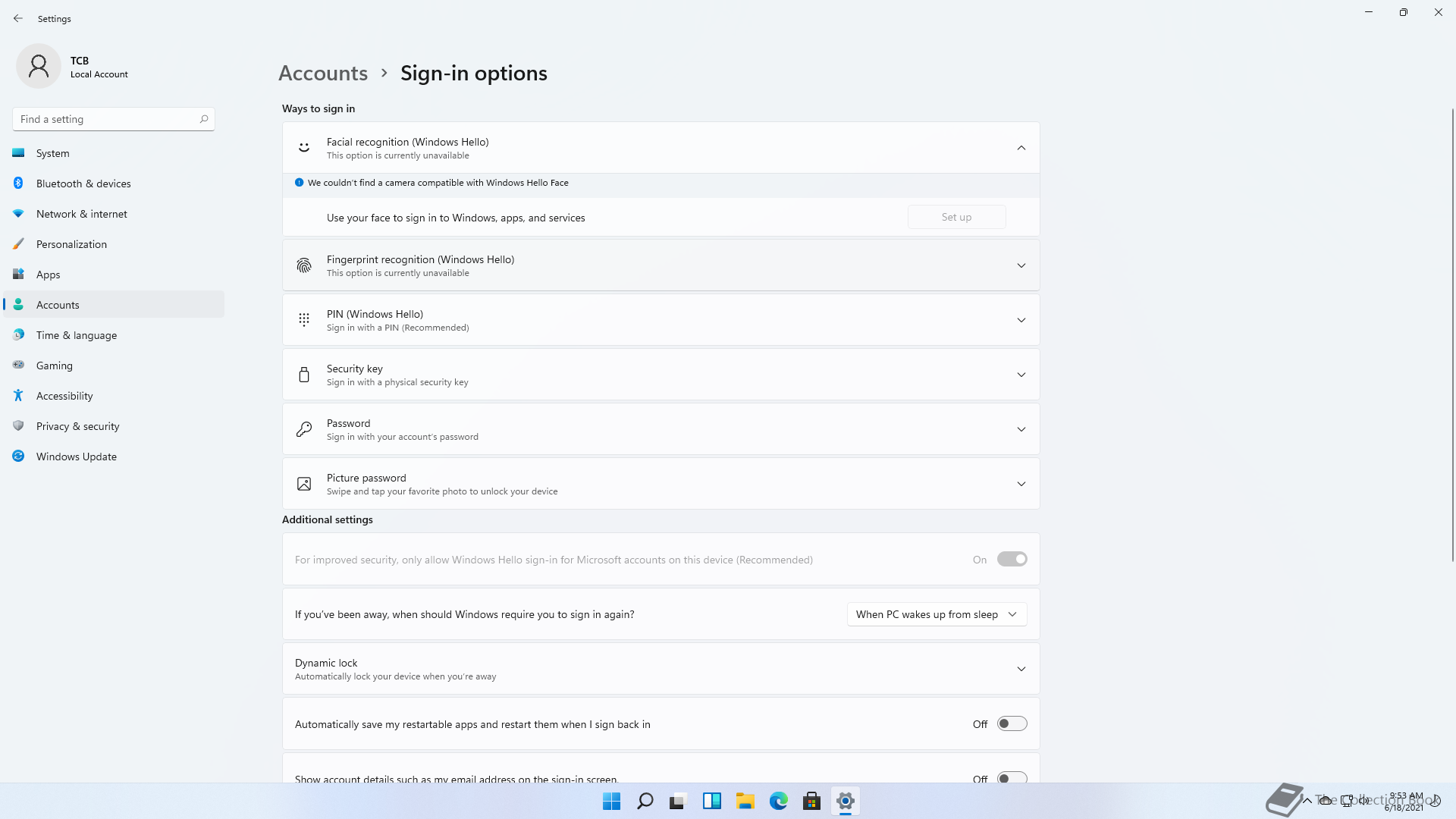This screenshot has width=1456, height=819.
Task: Expand the Dynamic lock section
Action: click(1021, 669)
